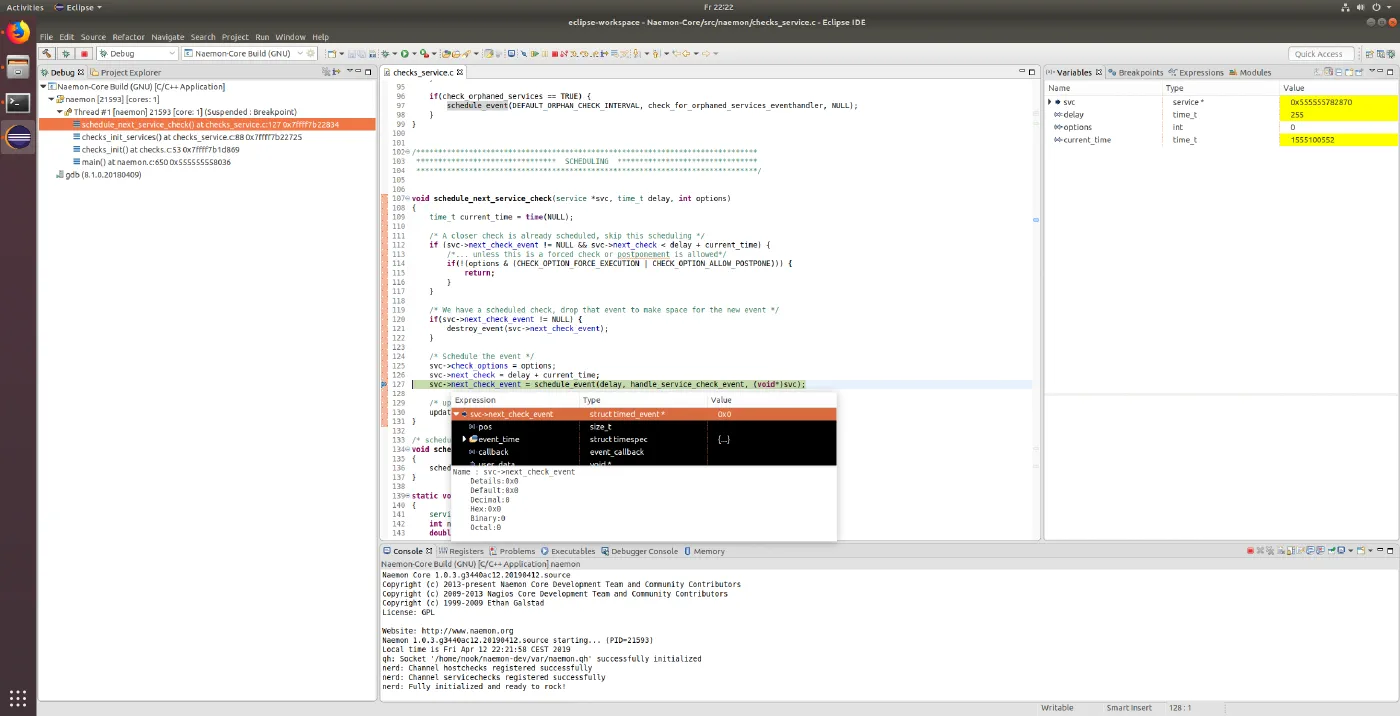Open the Expressions tab
1400x716 pixels.
coord(1197,72)
